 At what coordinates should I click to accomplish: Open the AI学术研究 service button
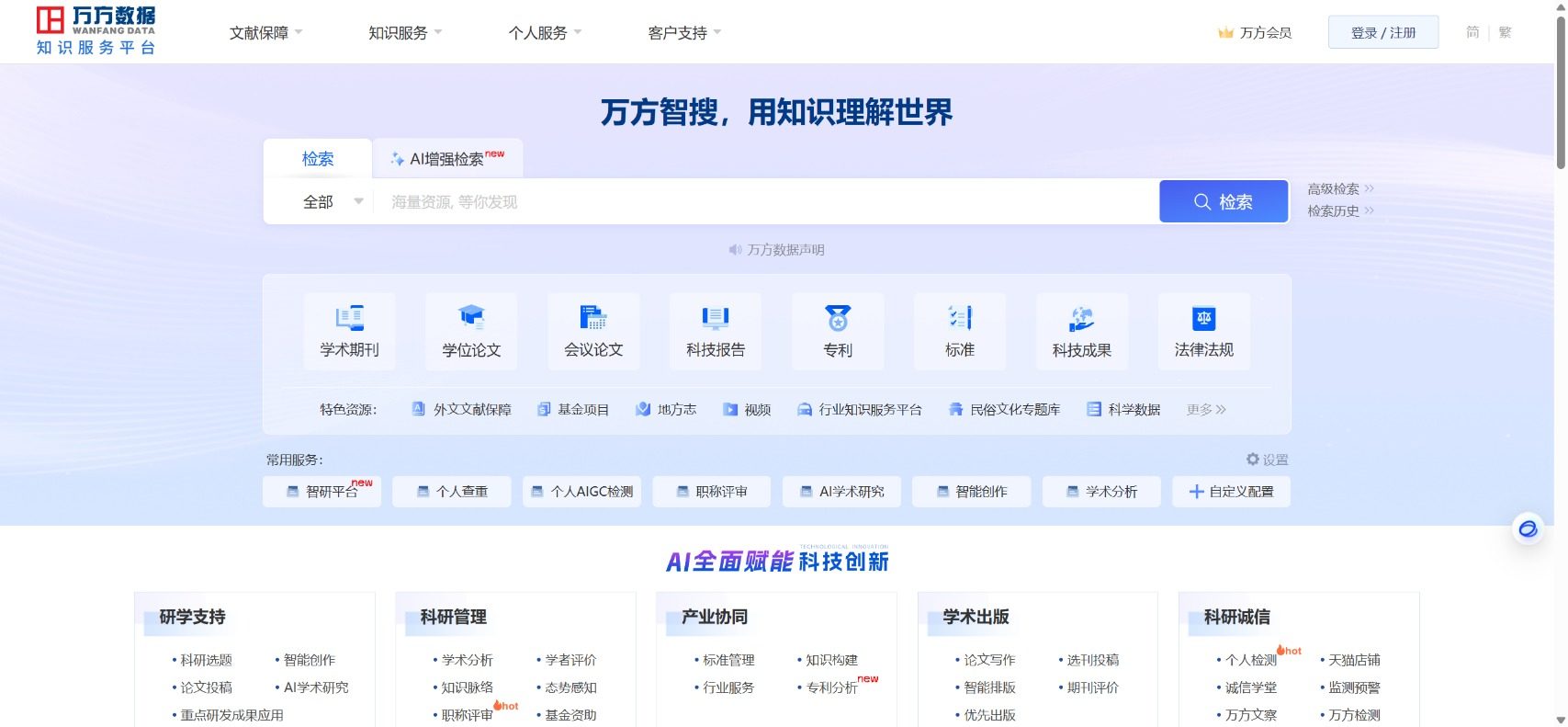click(841, 492)
